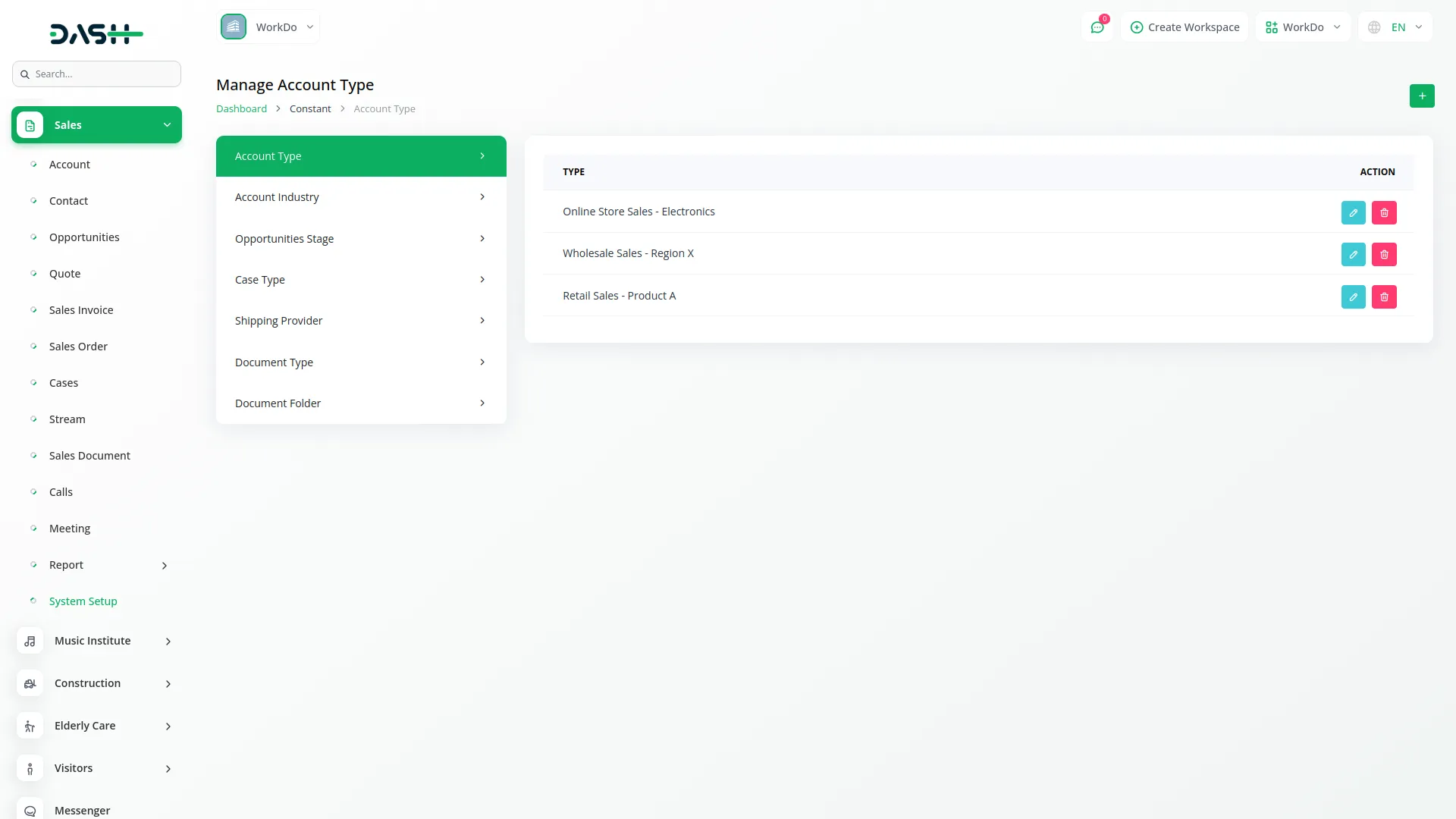This screenshot has height=819, width=1456.
Task: Select the Opportunities Stage tab
Action: 361,239
